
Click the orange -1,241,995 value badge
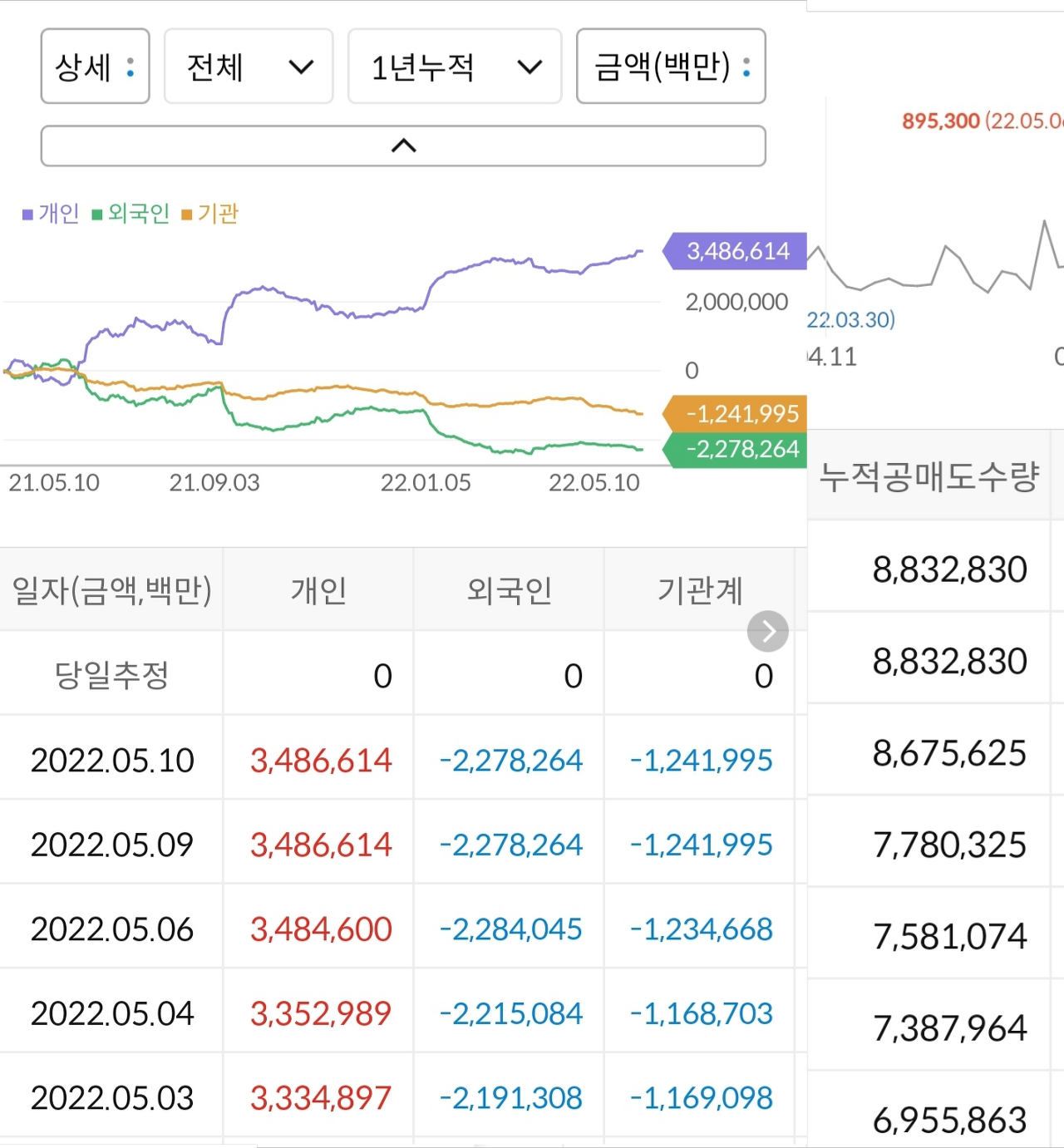[735, 414]
